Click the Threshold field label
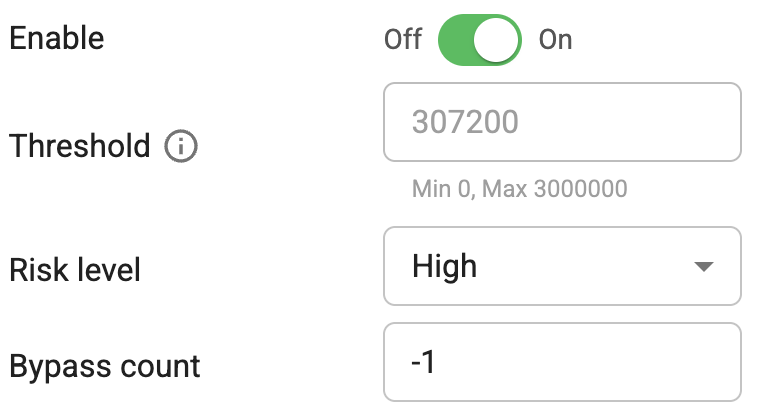The height and width of the screenshot is (412, 766). 80,147
